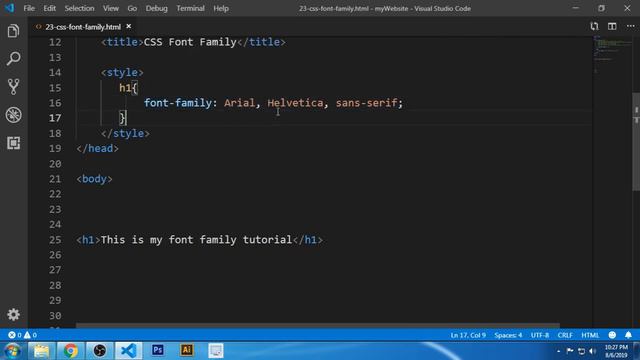The width and height of the screenshot is (640, 360).
Task: Click the Helvetica value in code
Action: coord(295,103)
